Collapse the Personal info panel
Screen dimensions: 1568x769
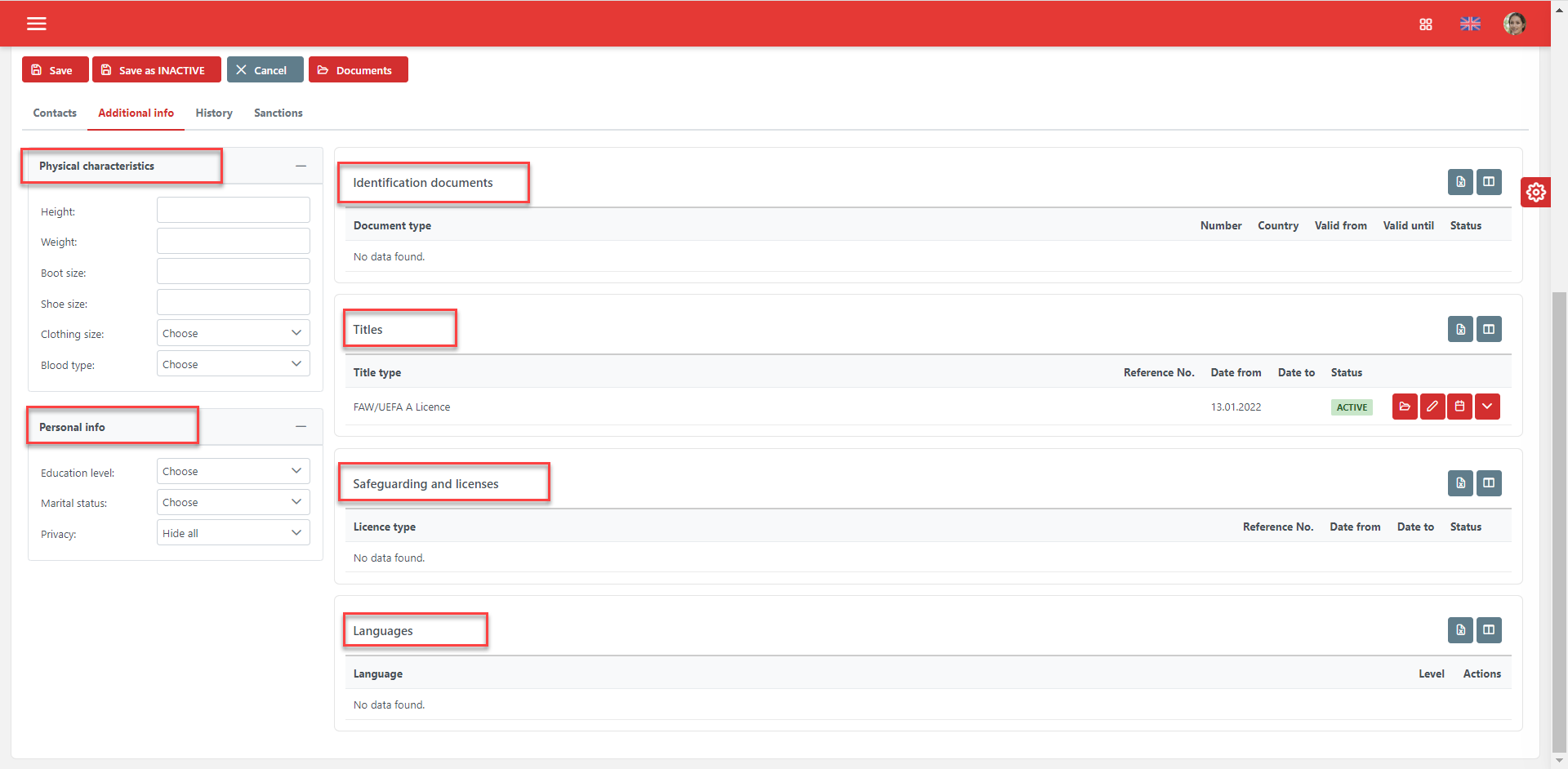pyautogui.click(x=301, y=427)
